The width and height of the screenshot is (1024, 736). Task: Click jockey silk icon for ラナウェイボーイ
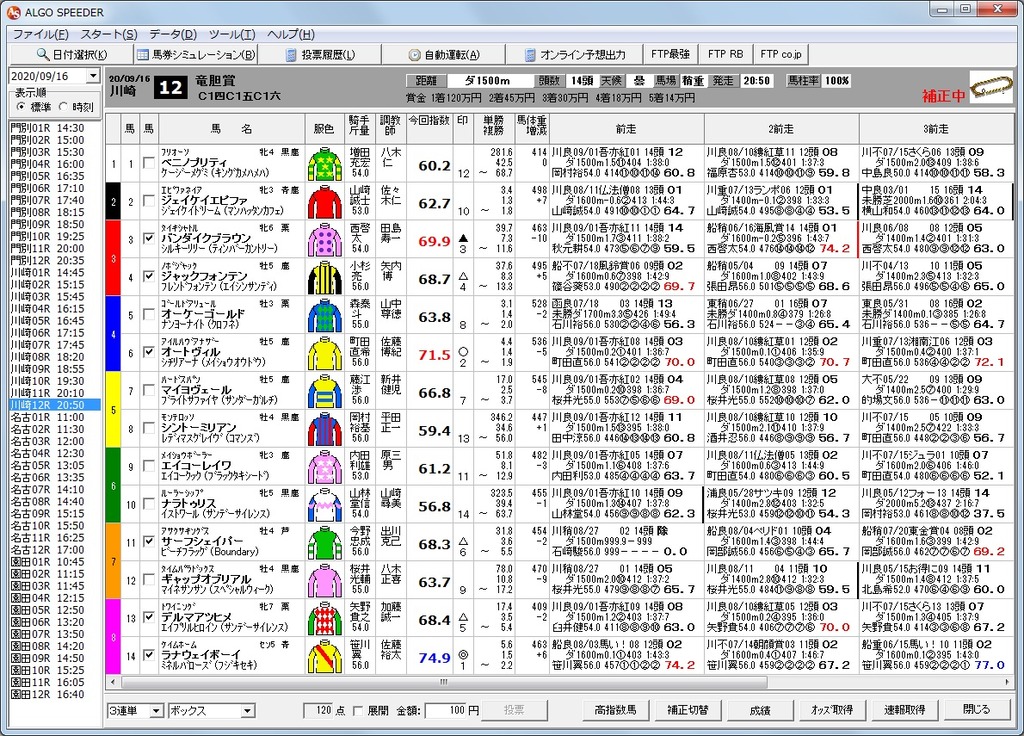(x=325, y=656)
